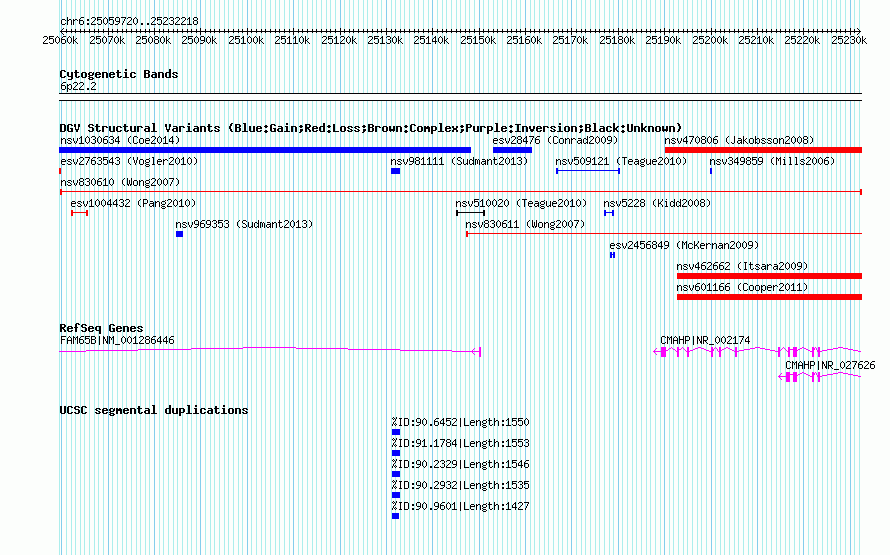Click segmental duplication %ID:90.6452 Length:1550
Viewport: 890px width, 555px height.
(396, 432)
